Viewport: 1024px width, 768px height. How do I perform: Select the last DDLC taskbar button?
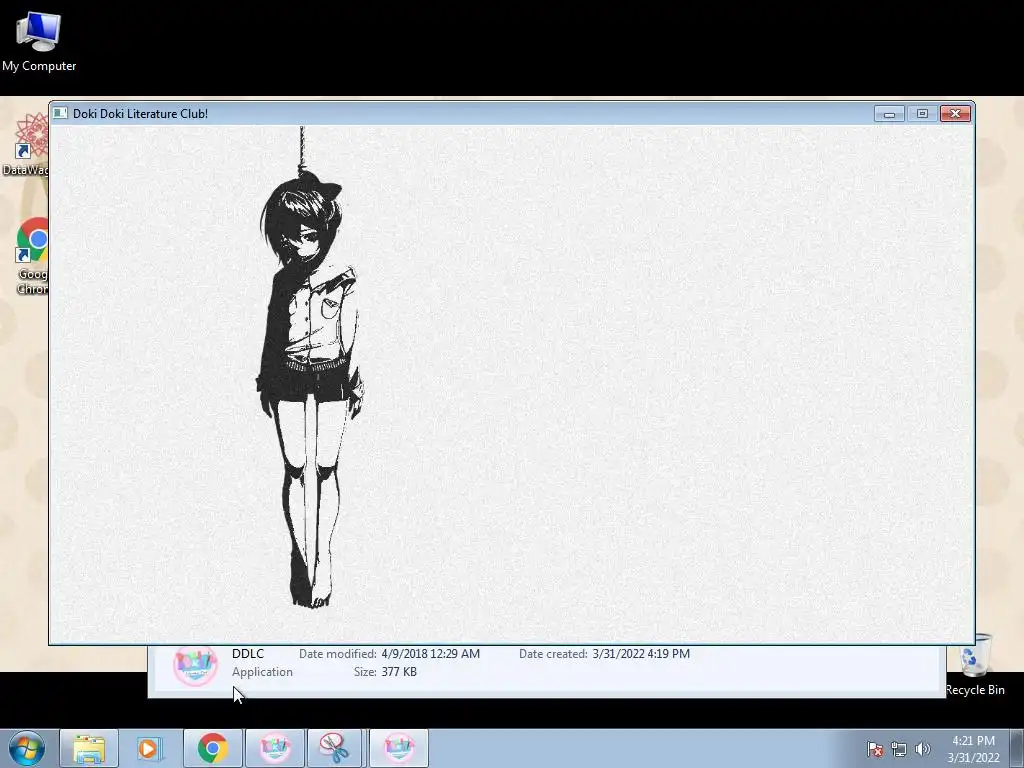coord(399,748)
